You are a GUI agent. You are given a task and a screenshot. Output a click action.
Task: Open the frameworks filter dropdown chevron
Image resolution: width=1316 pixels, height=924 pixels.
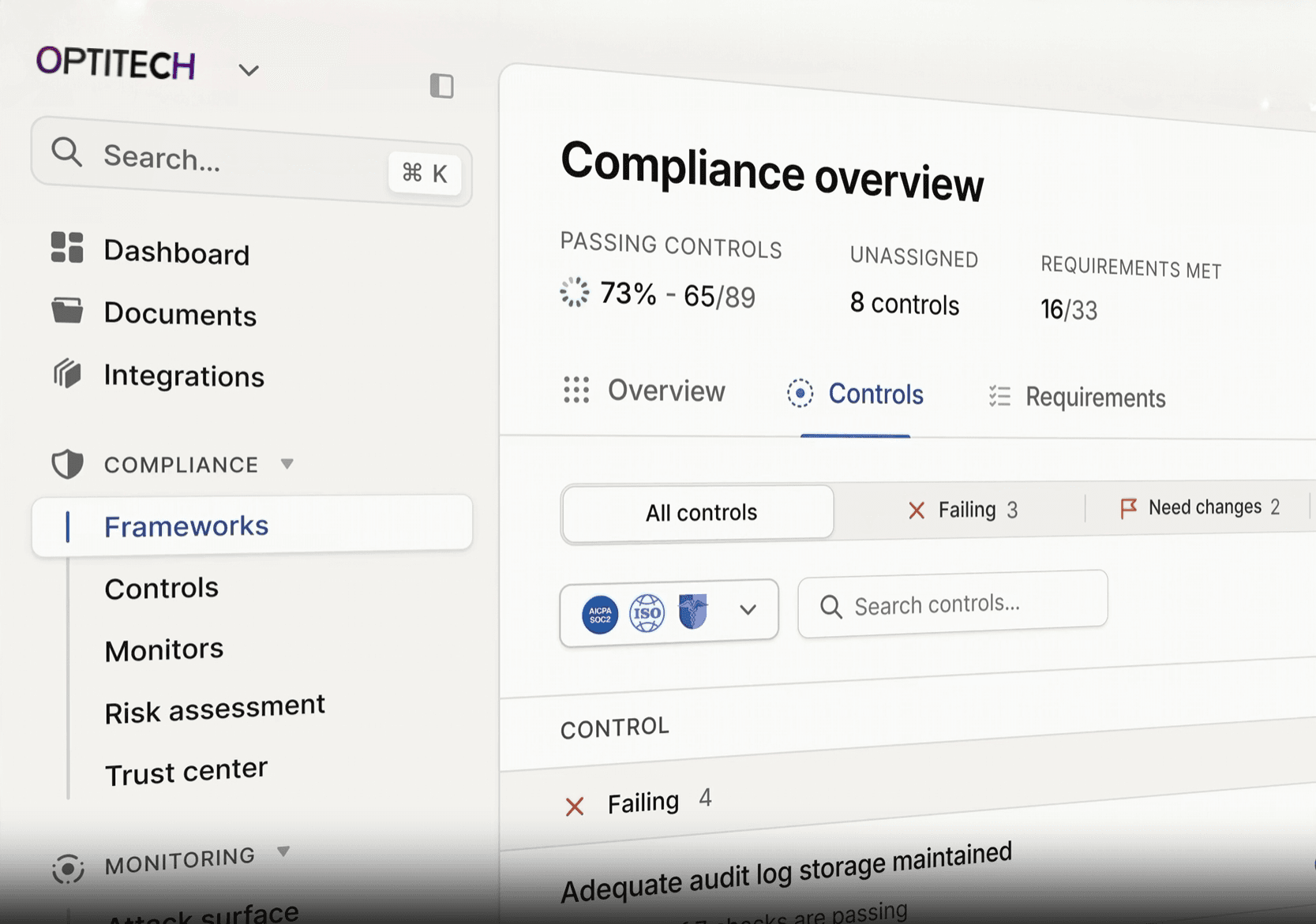pyautogui.click(x=748, y=610)
